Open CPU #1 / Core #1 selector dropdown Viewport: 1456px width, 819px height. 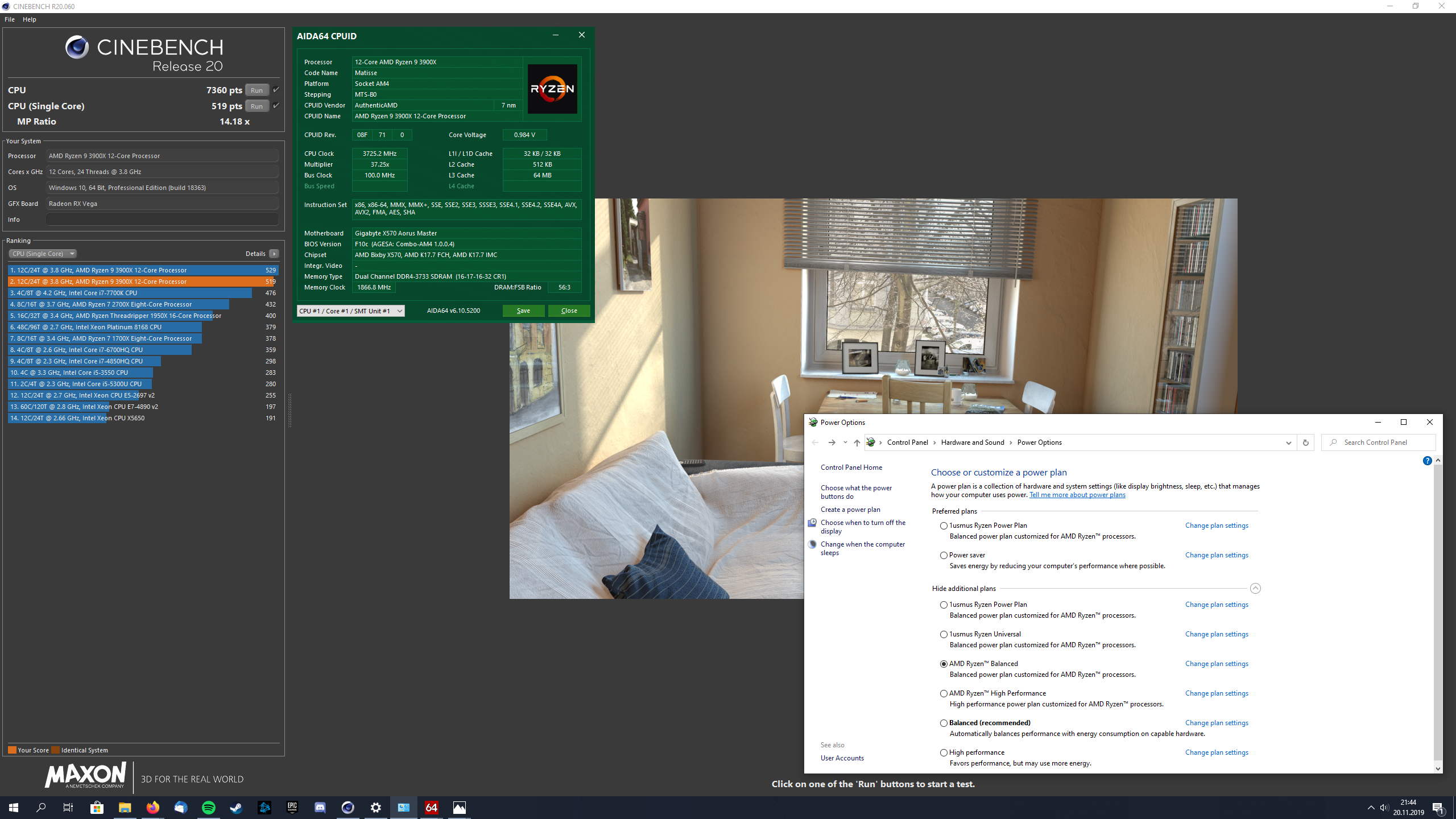pyautogui.click(x=350, y=311)
